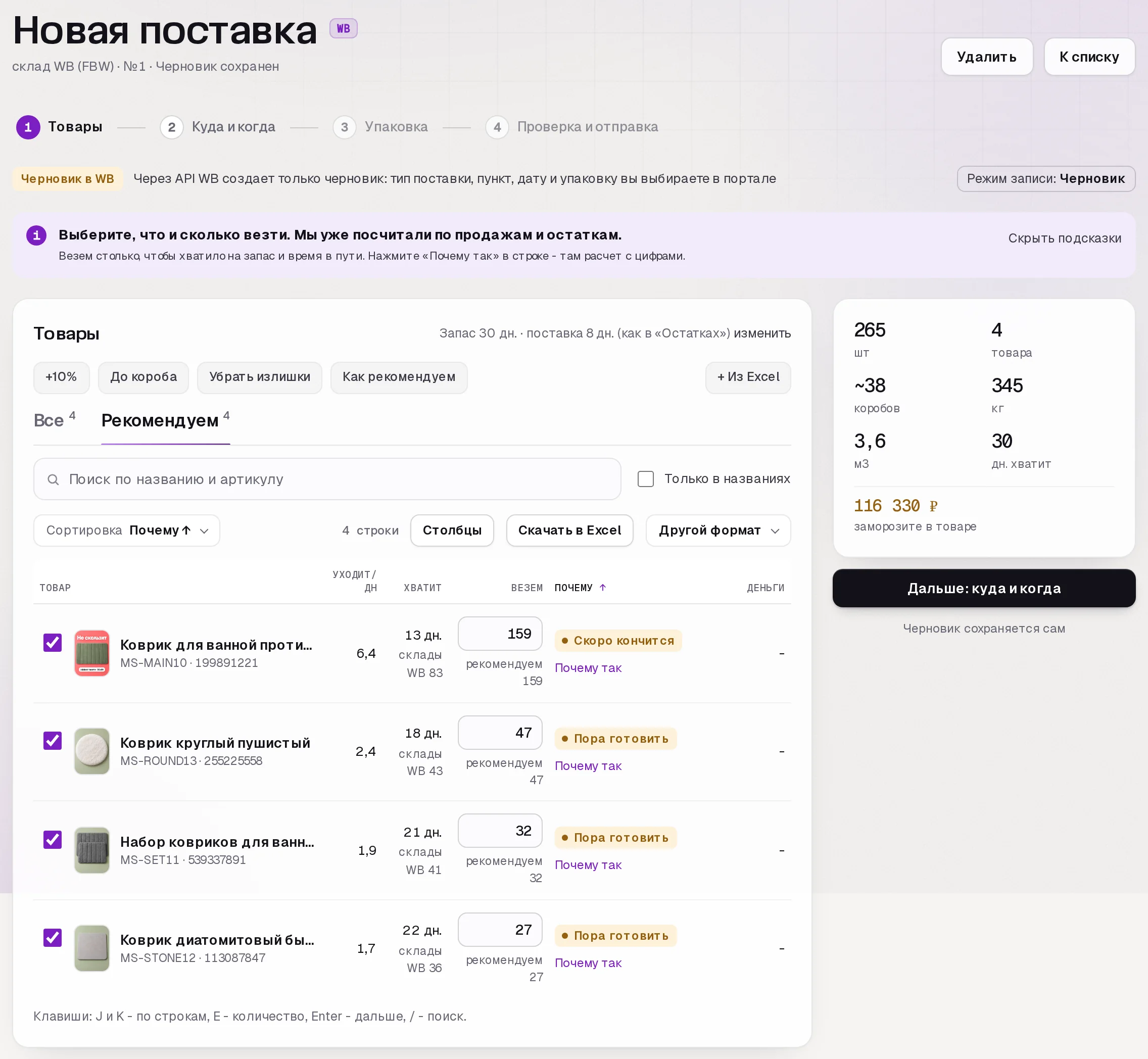Click the изменить link for stock settings
Screen dimensions: 1148x1059
762,333
